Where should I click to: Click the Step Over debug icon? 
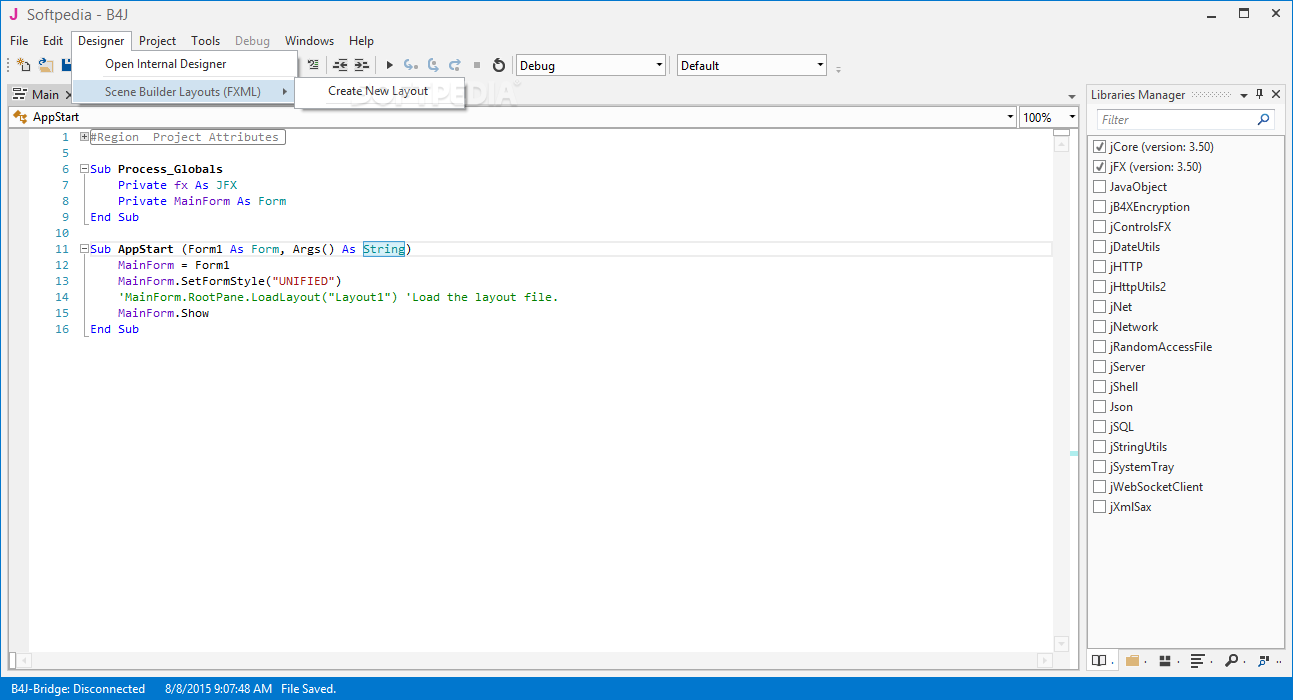tap(433, 65)
